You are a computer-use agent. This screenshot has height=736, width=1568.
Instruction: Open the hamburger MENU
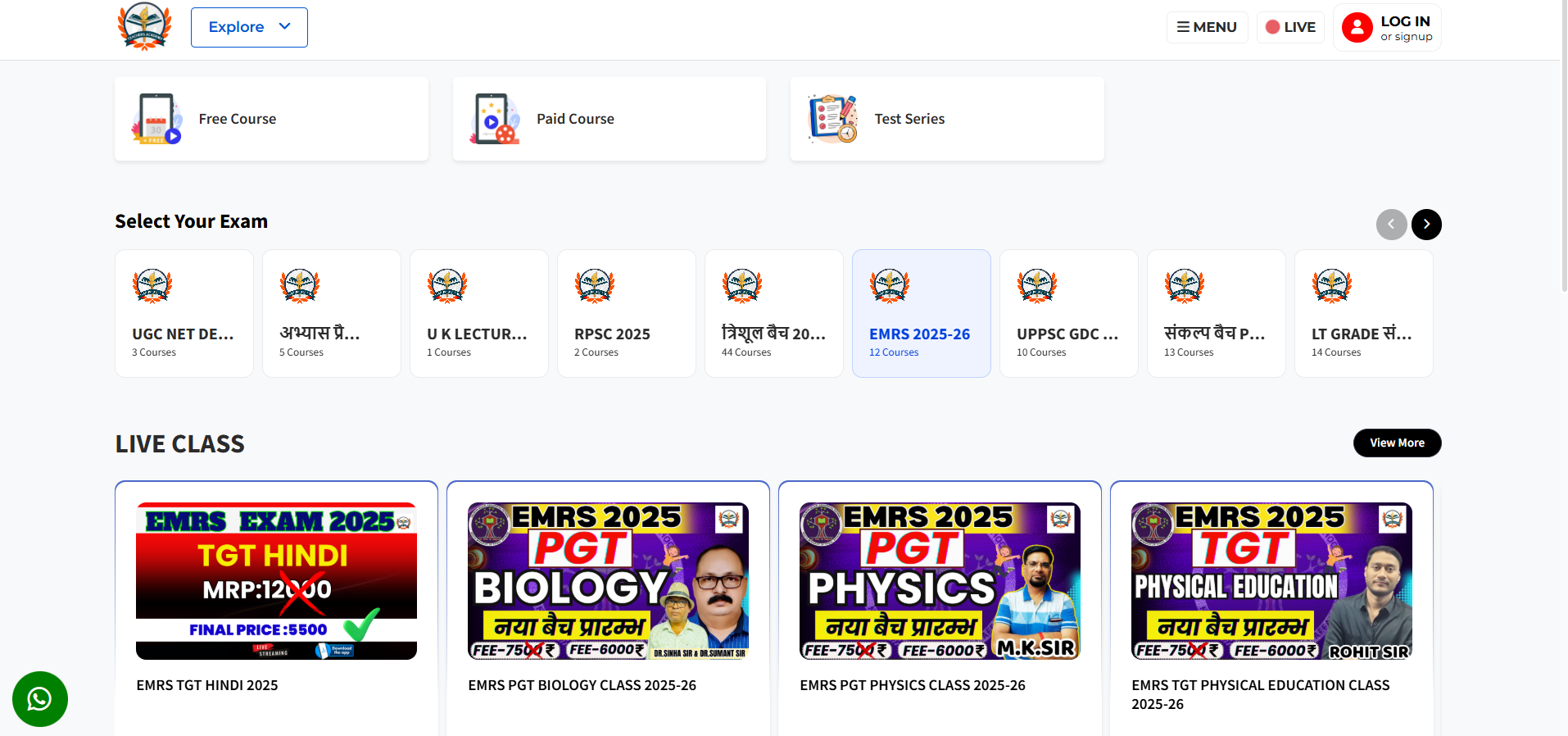(1207, 27)
